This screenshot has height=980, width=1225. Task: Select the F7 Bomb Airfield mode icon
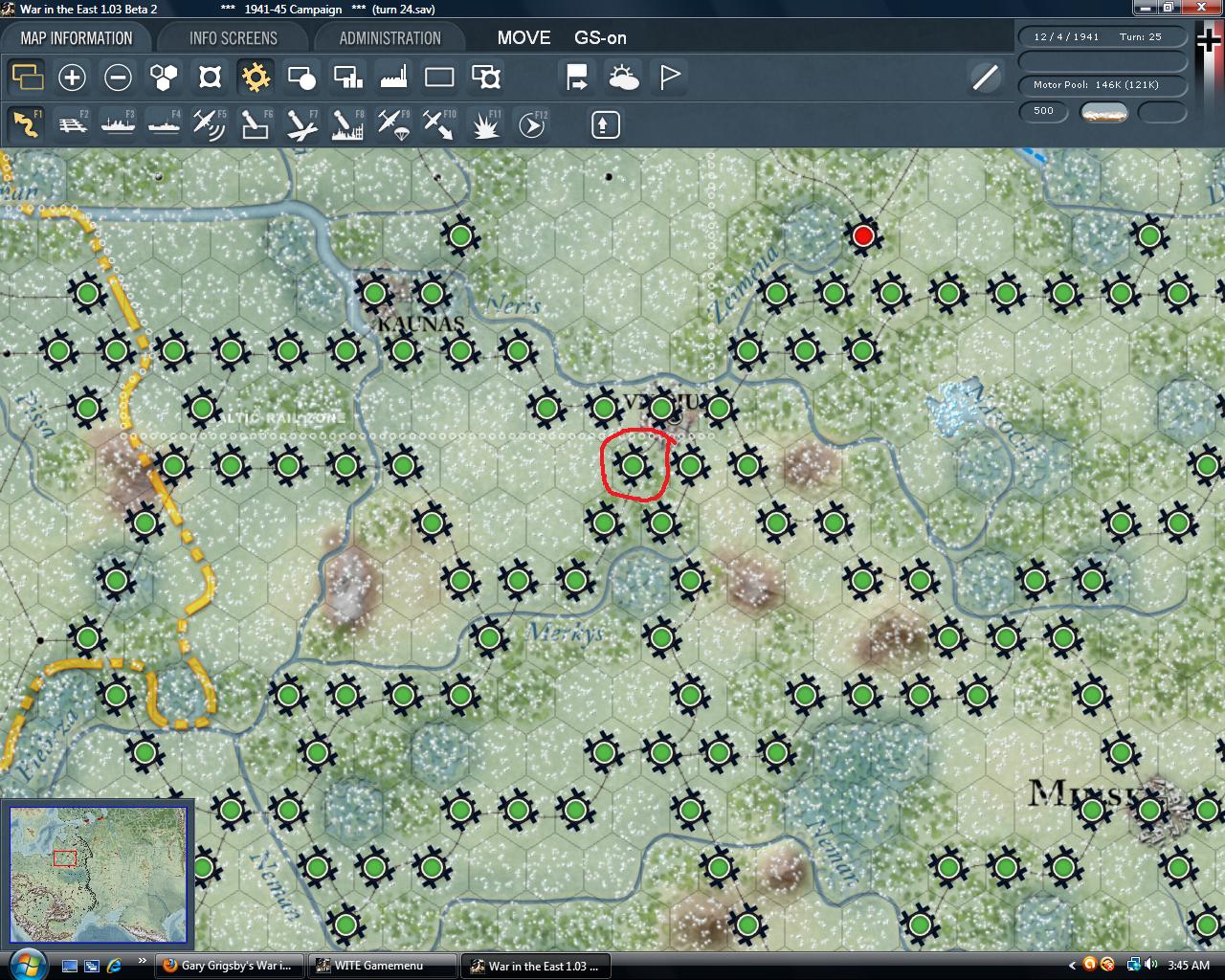301,124
